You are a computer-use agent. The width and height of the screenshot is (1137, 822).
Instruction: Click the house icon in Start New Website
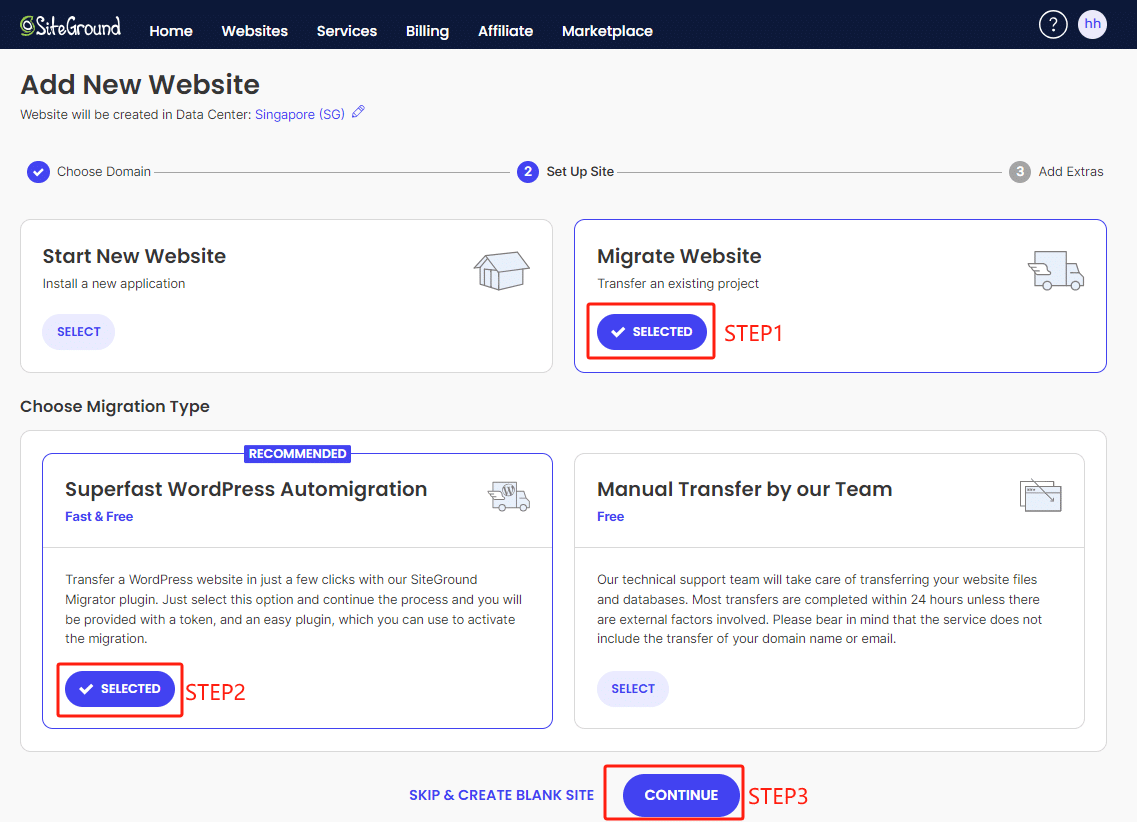pyautogui.click(x=502, y=271)
